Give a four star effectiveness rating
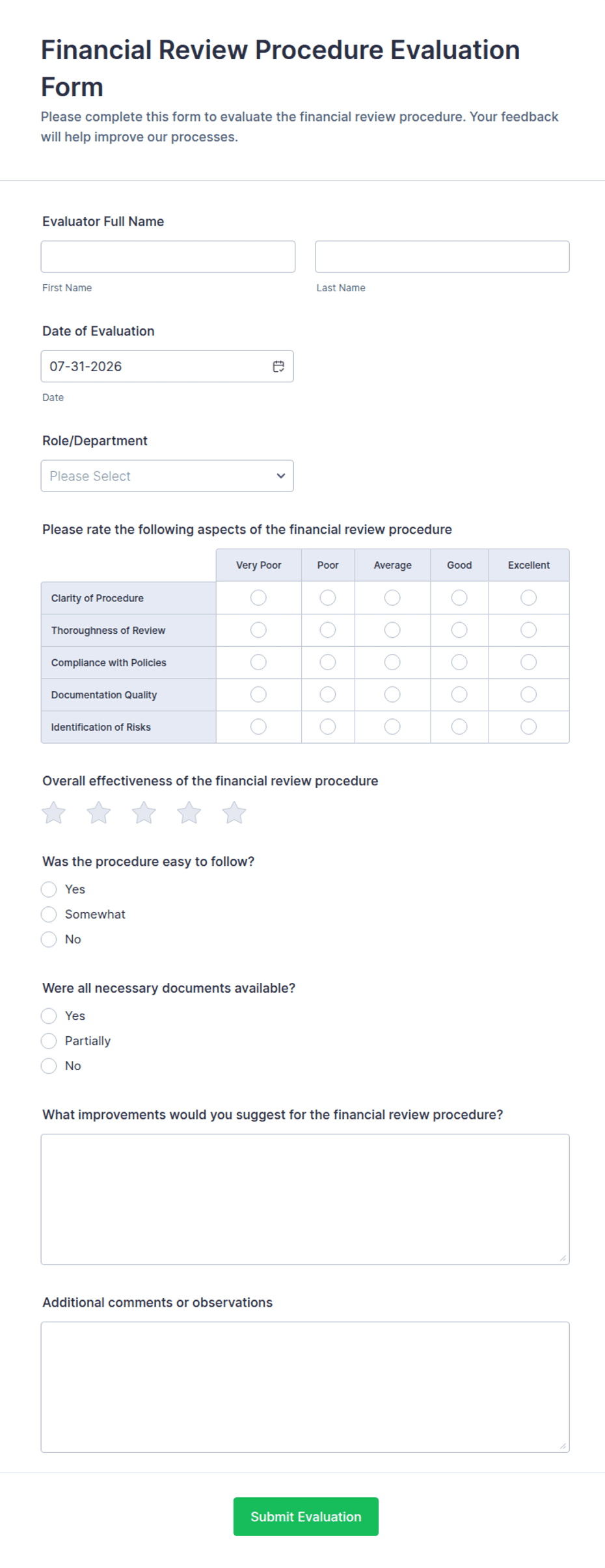605x1568 pixels. [x=189, y=813]
